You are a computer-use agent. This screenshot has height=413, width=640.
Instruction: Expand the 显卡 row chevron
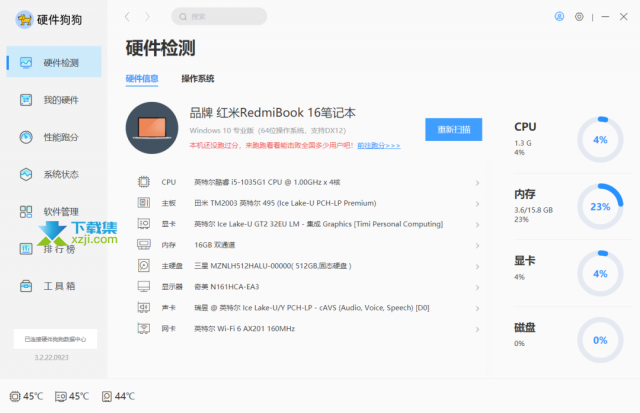point(477,224)
